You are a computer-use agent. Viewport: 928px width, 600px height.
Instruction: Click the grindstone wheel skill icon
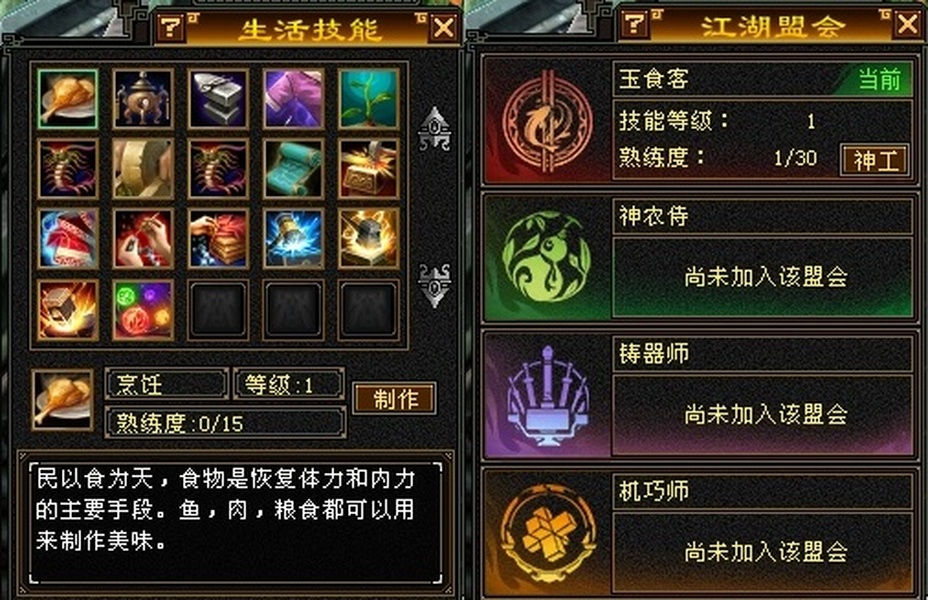(143, 169)
